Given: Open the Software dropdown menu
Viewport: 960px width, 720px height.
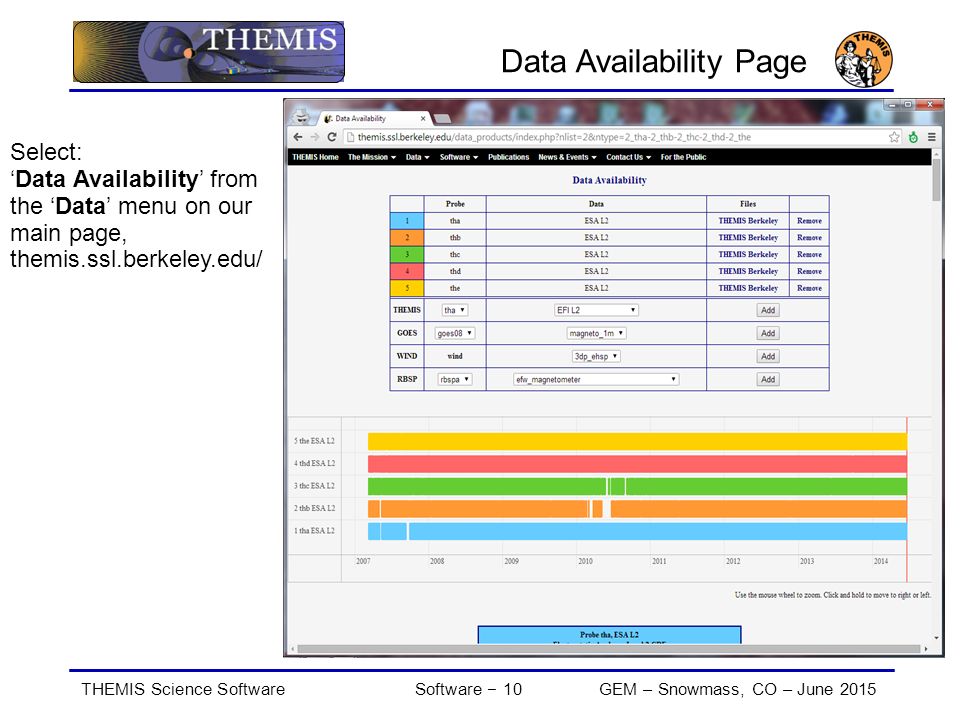Looking at the screenshot, I should pos(459,157).
